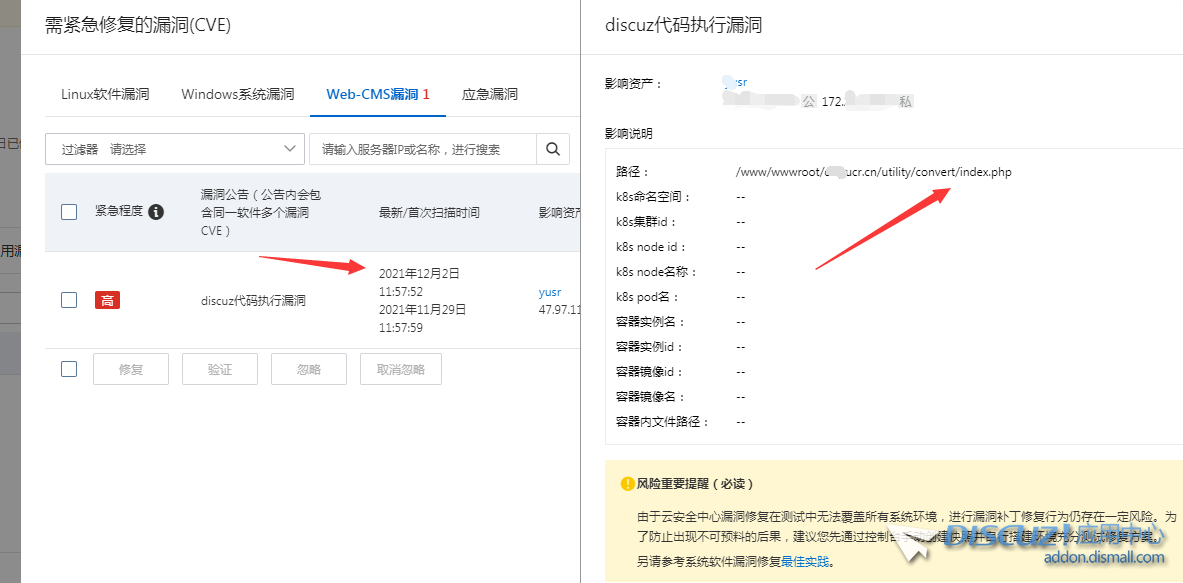Click the yellow warning icon in risk notice
This screenshot has width=1183, height=583.
click(x=627, y=484)
